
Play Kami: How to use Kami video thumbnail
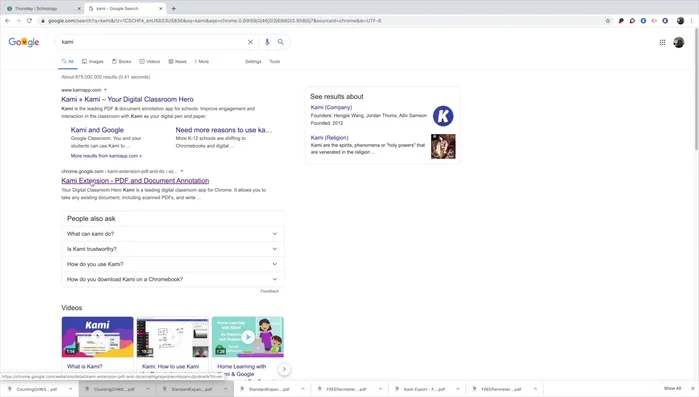point(173,337)
